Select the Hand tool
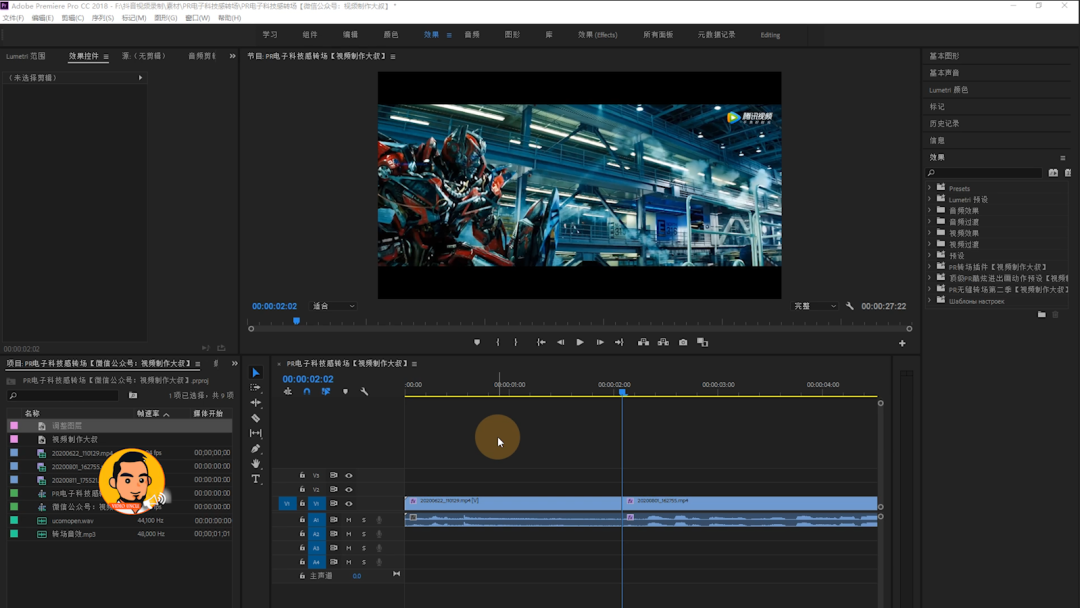The image size is (1080, 608). click(256, 464)
